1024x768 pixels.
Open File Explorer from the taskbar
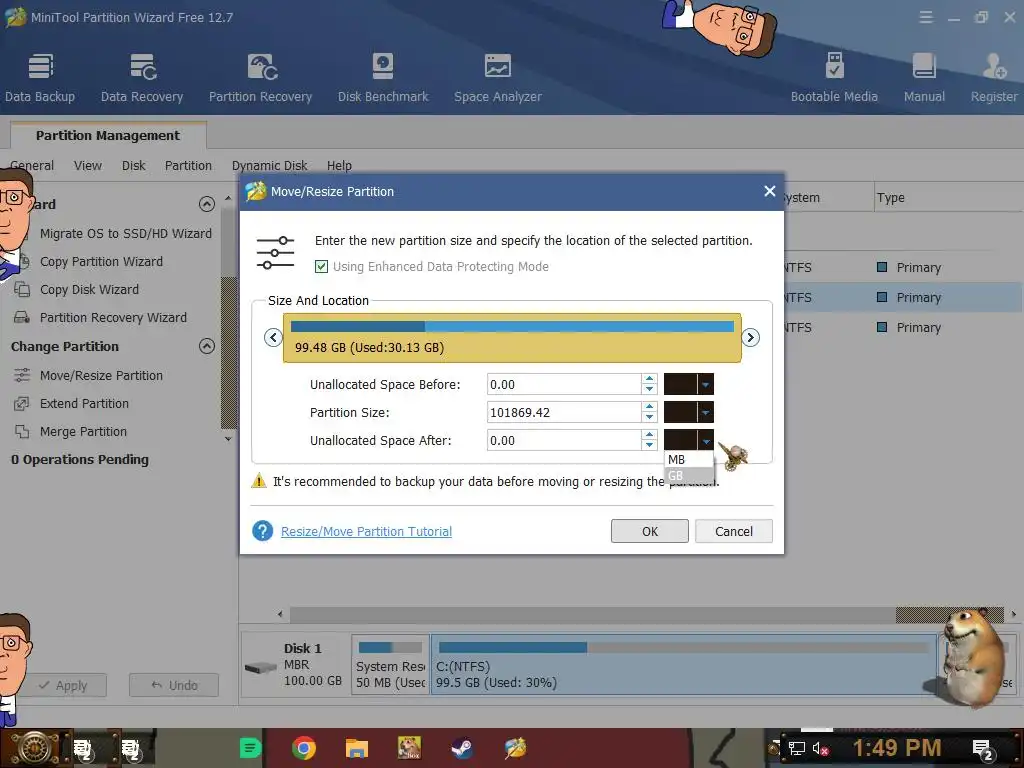pos(357,748)
